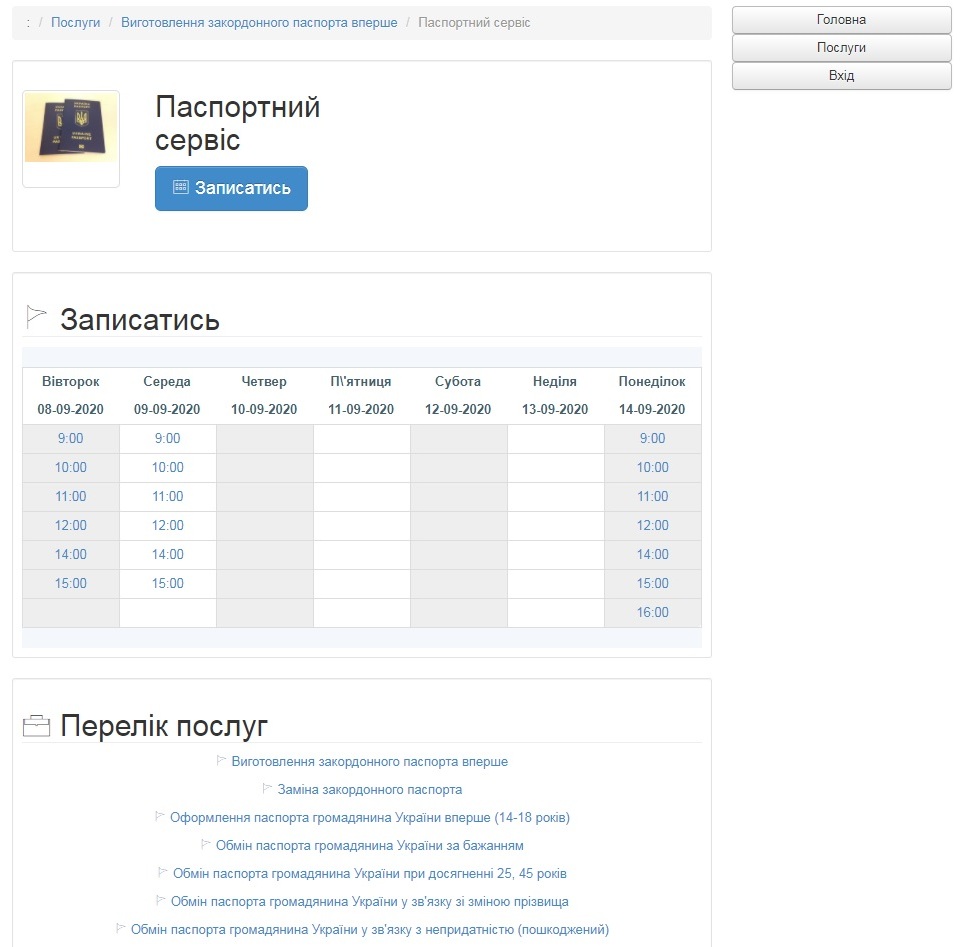This screenshot has height=947, width=970.
Task: Select 12:00 slot on Вівторок 08-09-2020
Action: click(71, 526)
